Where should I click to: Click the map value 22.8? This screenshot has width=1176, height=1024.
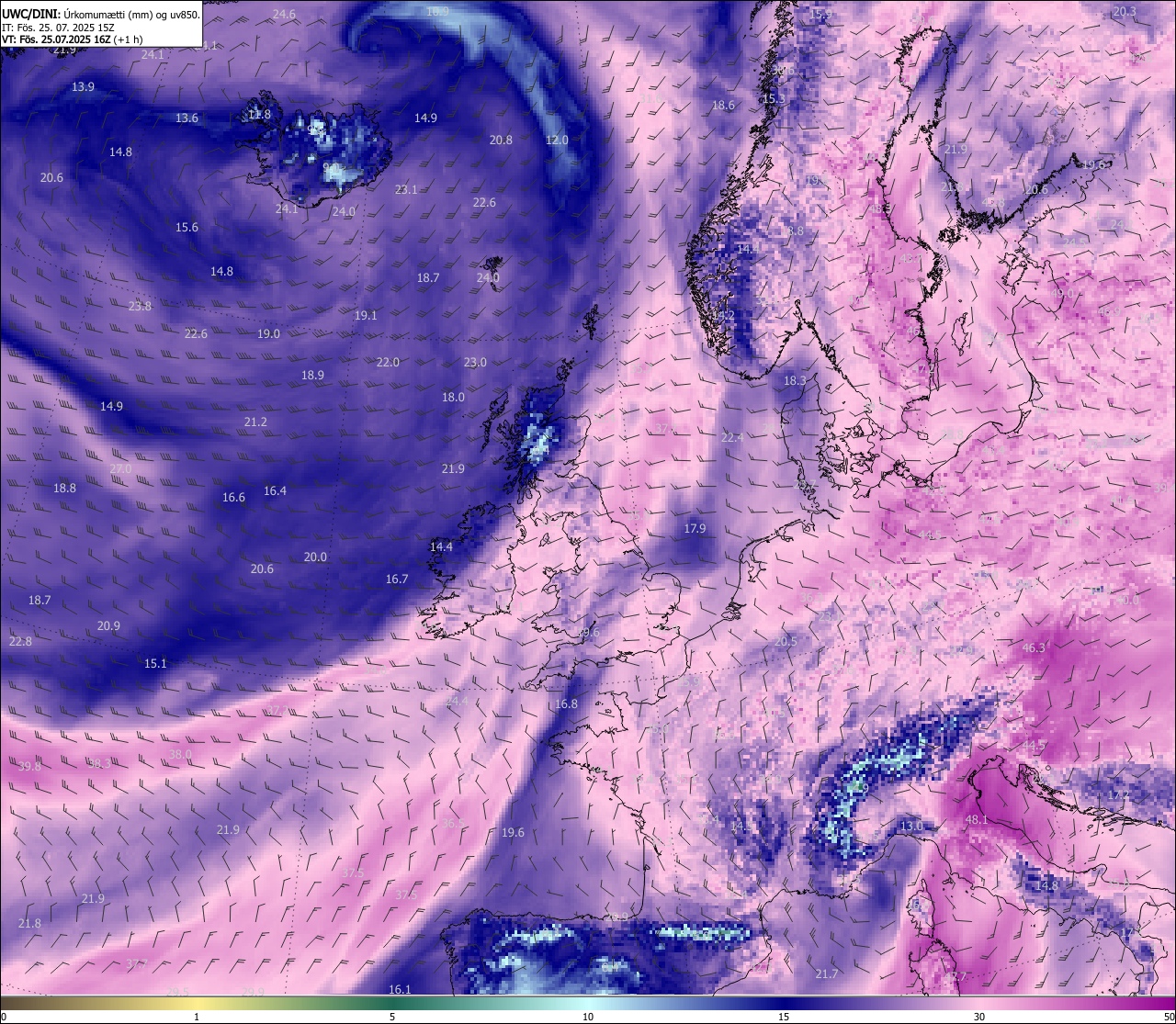(x=20, y=641)
